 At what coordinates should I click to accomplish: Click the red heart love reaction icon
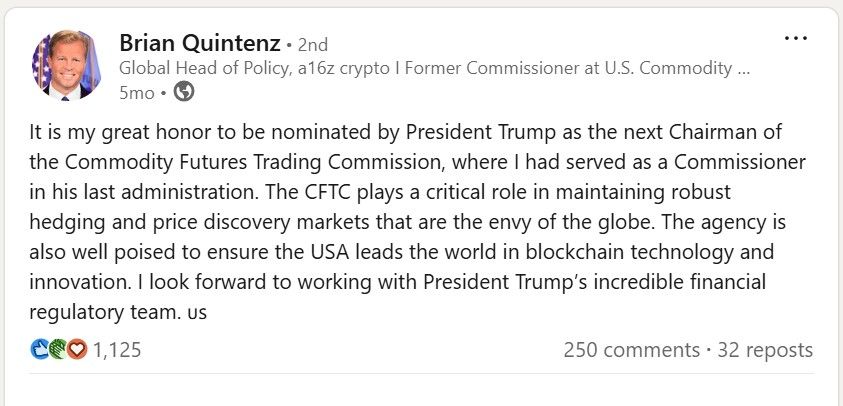[x=77, y=350]
